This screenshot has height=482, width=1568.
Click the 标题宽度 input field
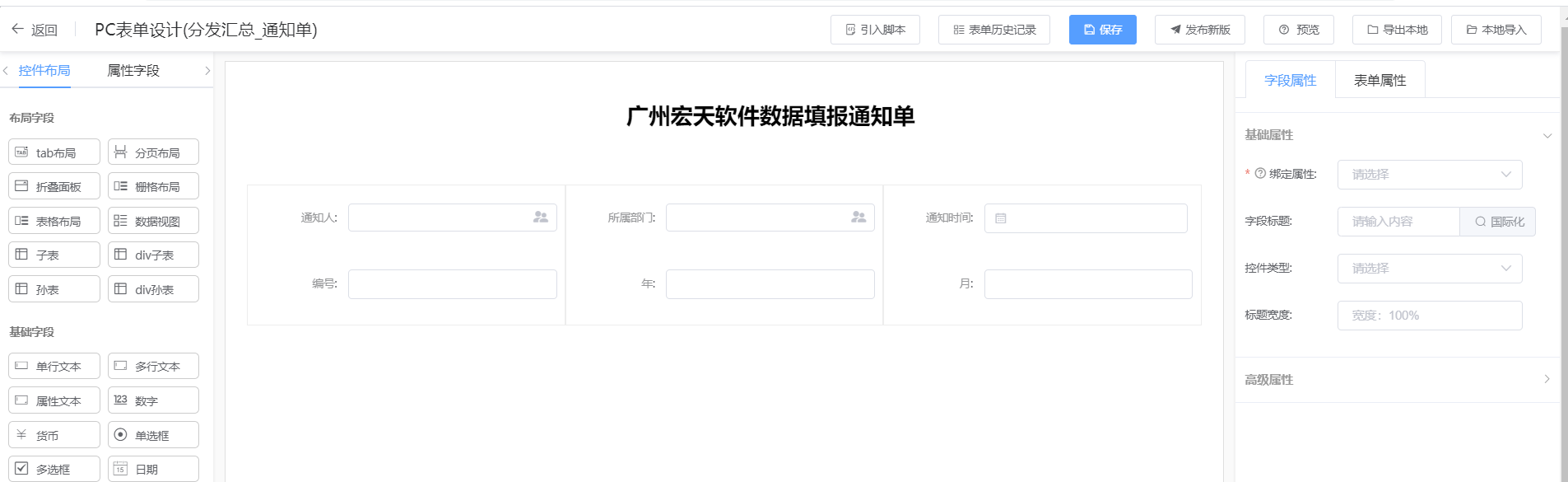point(1430,316)
